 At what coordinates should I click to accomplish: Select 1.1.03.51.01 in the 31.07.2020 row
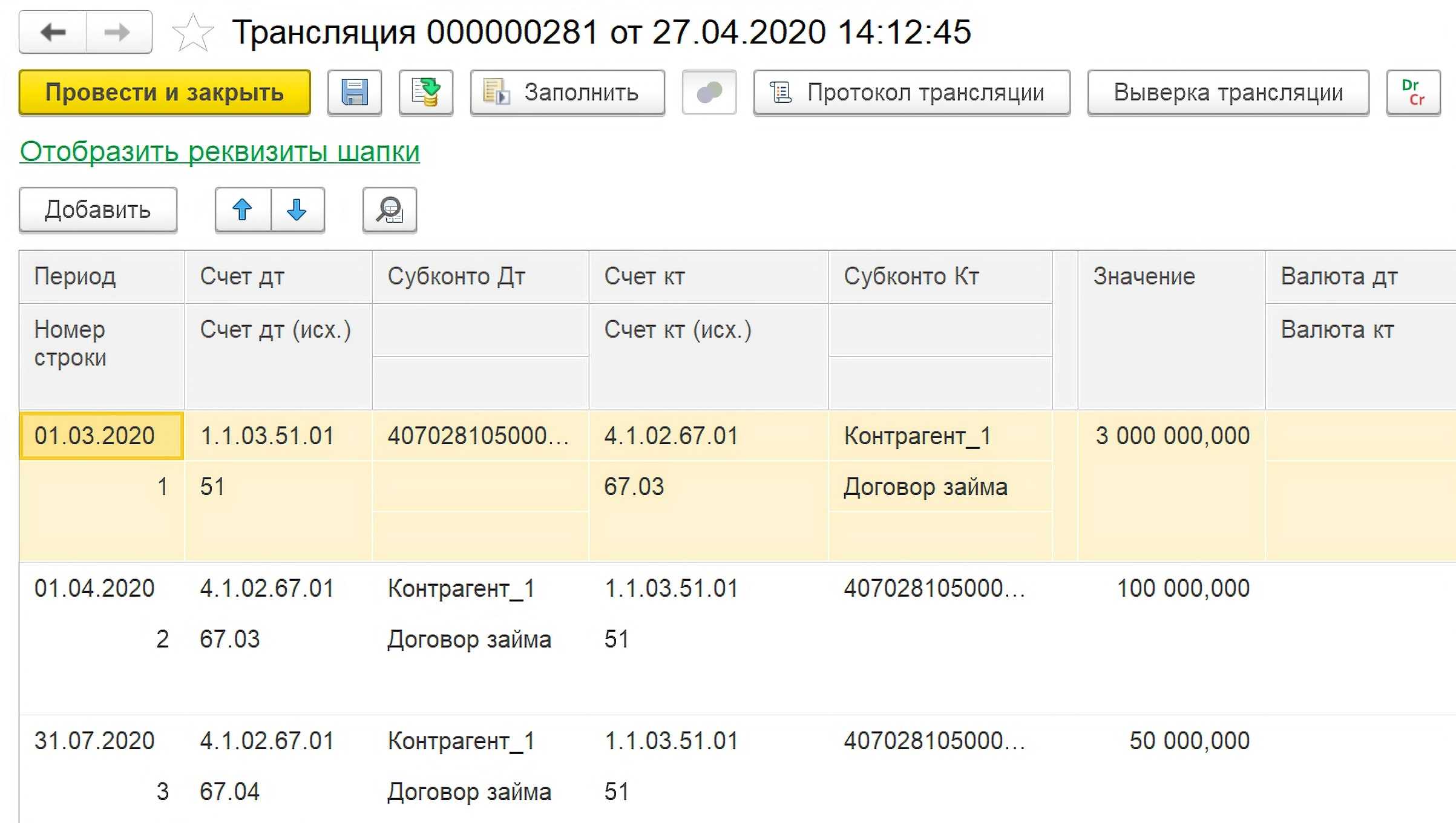pyautogui.click(x=709, y=741)
